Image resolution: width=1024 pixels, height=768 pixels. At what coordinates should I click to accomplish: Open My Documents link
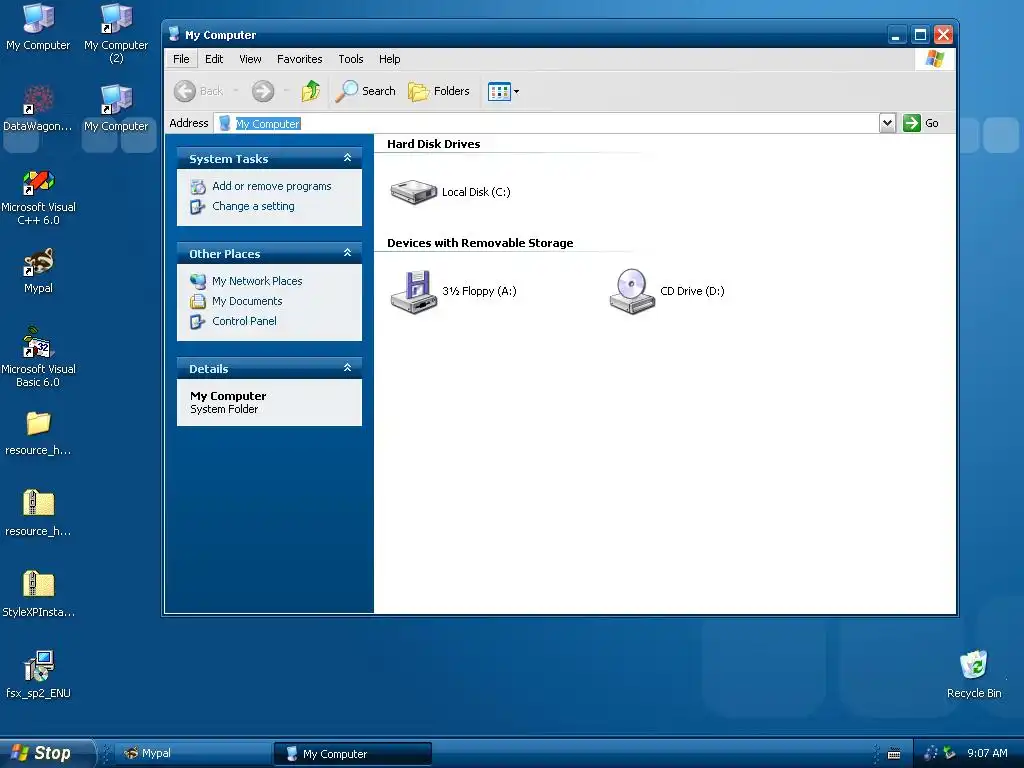(x=247, y=301)
